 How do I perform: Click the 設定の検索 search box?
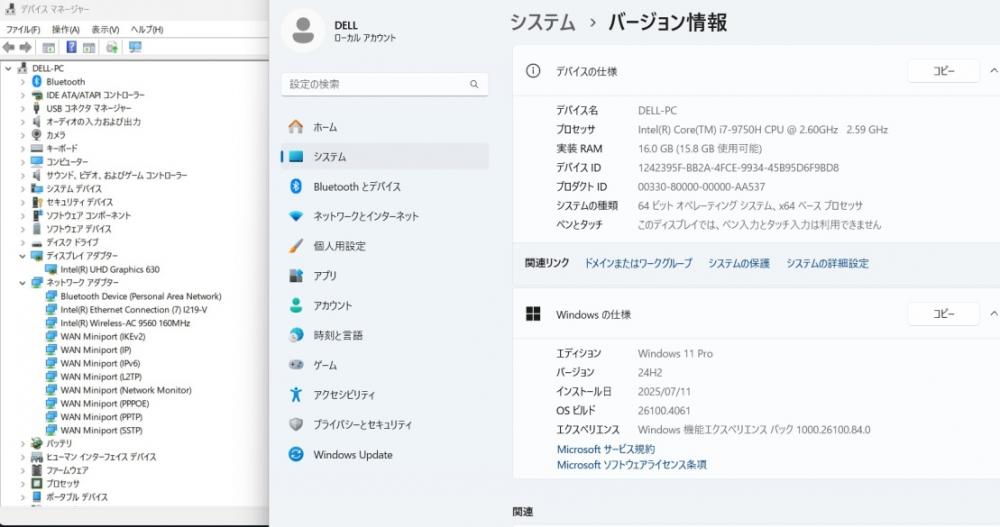pos(385,84)
